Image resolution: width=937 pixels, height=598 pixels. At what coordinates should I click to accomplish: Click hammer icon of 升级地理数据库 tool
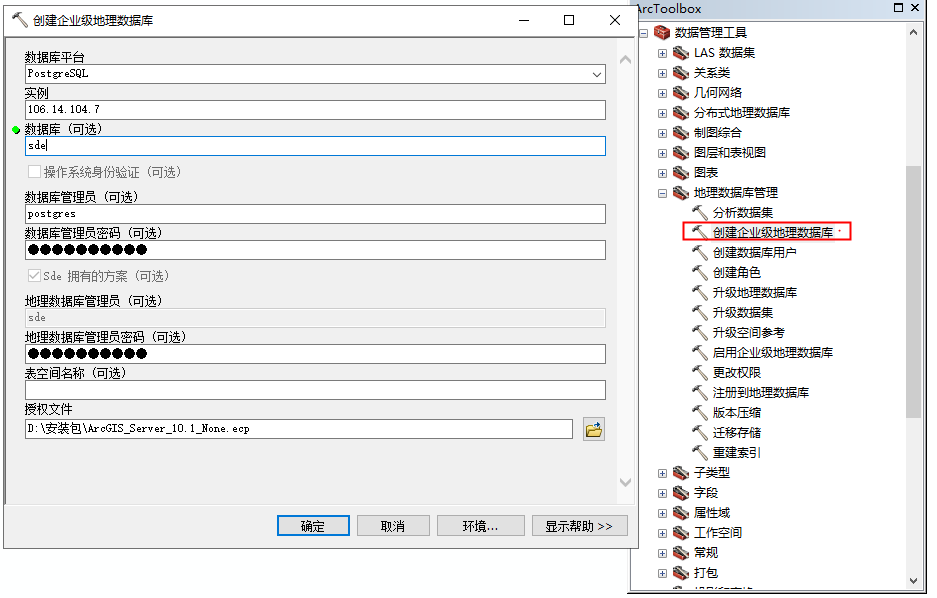(x=700, y=293)
